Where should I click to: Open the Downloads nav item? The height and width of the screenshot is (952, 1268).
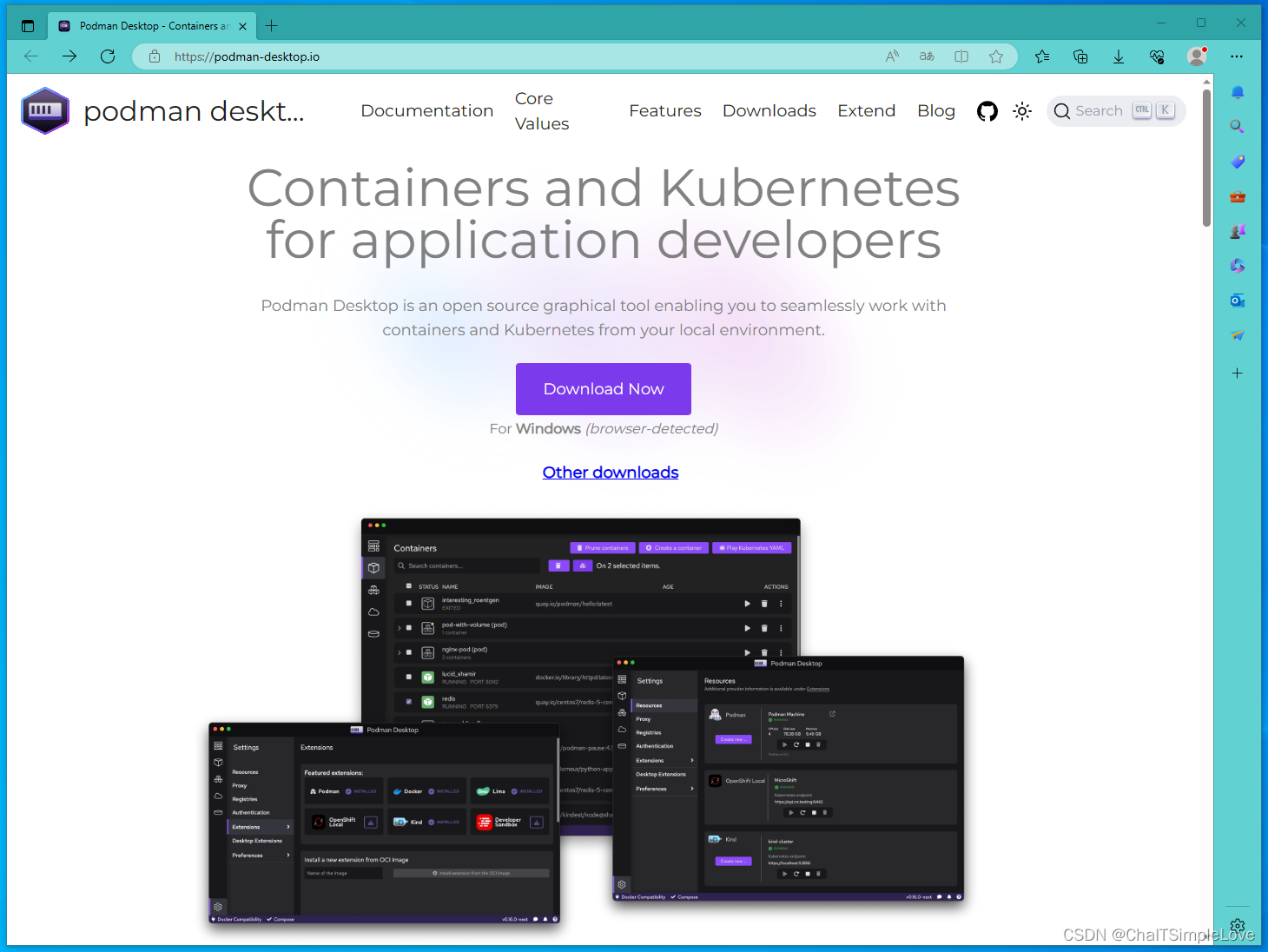pyautogui.click(x=769, y=111)
